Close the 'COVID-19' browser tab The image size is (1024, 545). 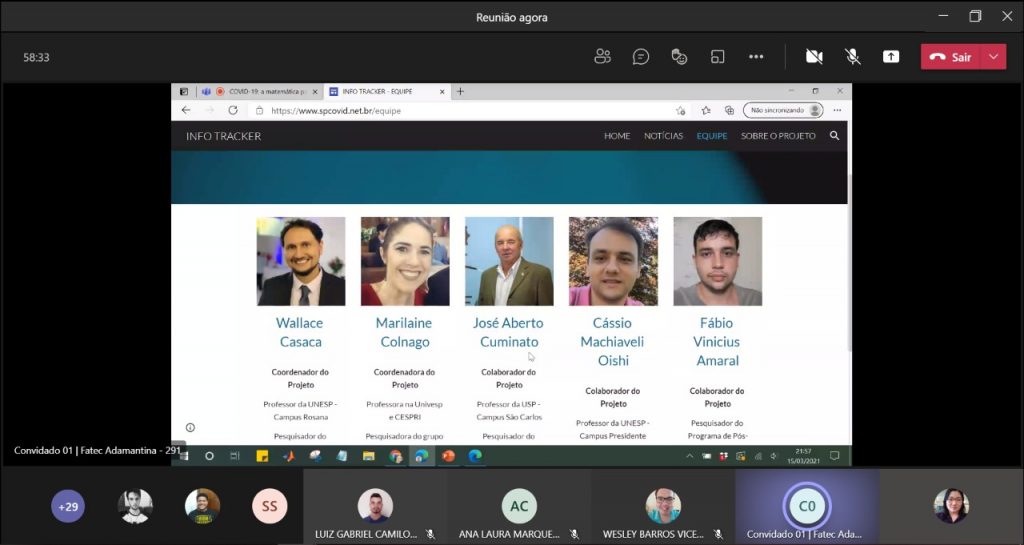[315, 92]
